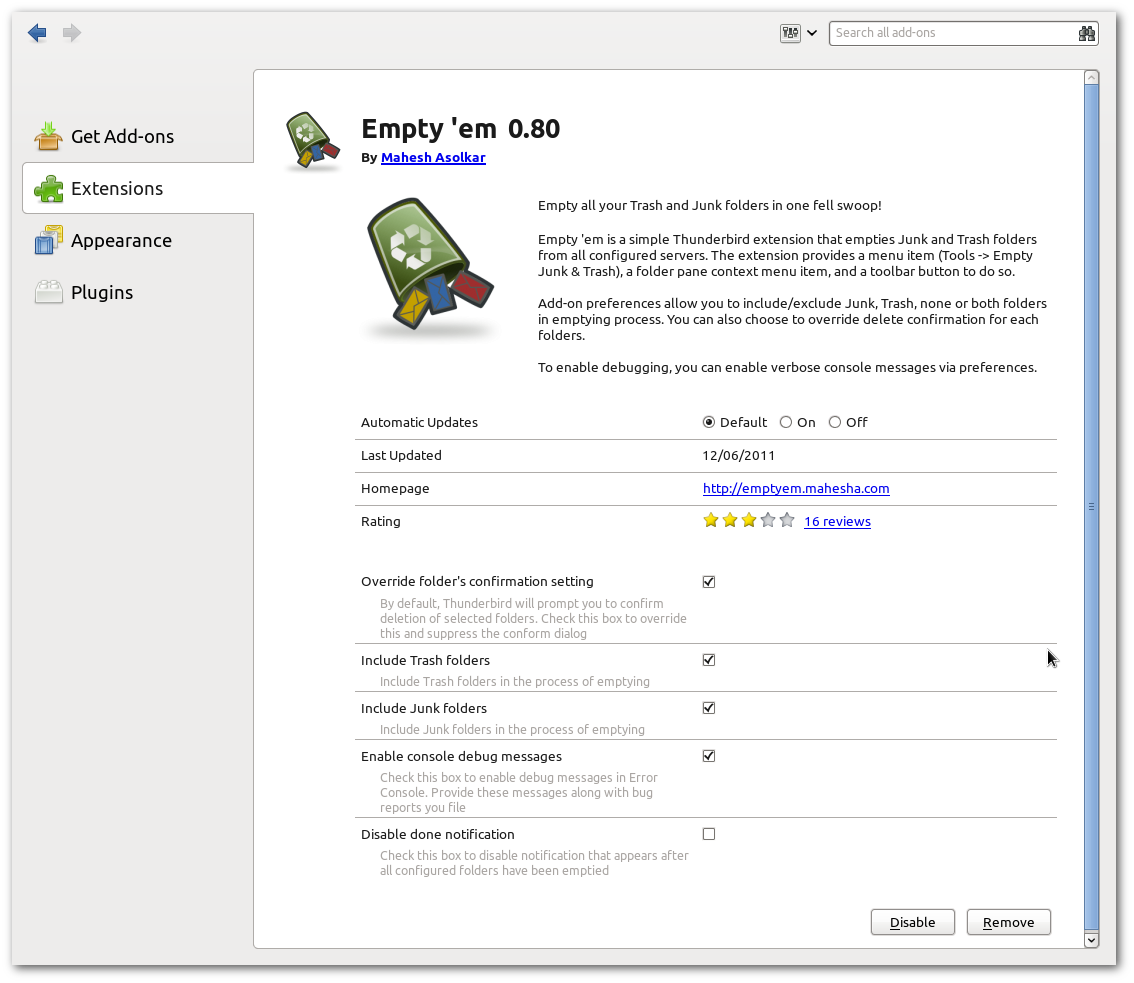Check Disable done notification
The height and width of the screenshot is (983, 1134).
709,834
